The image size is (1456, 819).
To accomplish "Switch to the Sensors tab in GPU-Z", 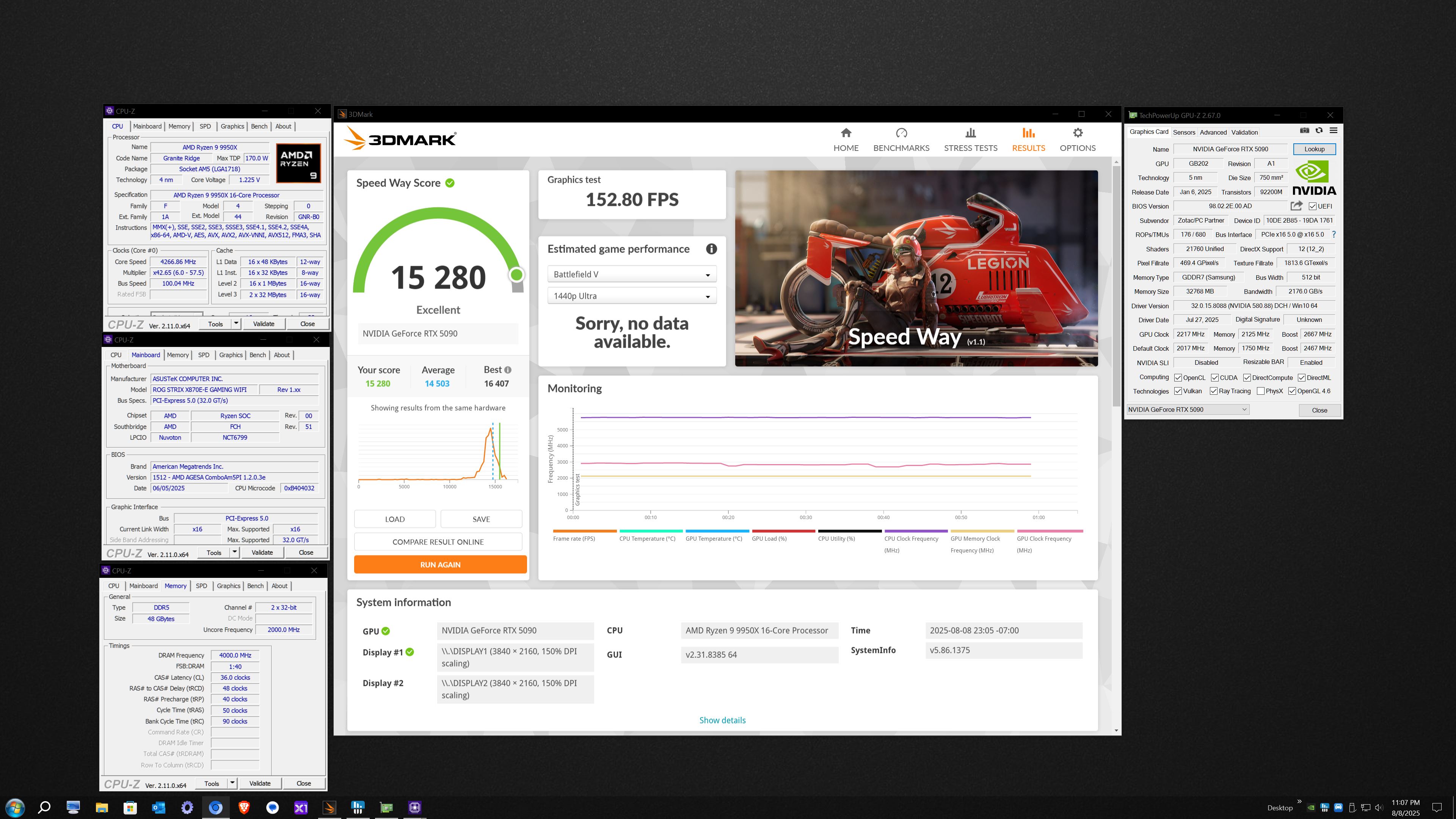I will point(1183,132).
